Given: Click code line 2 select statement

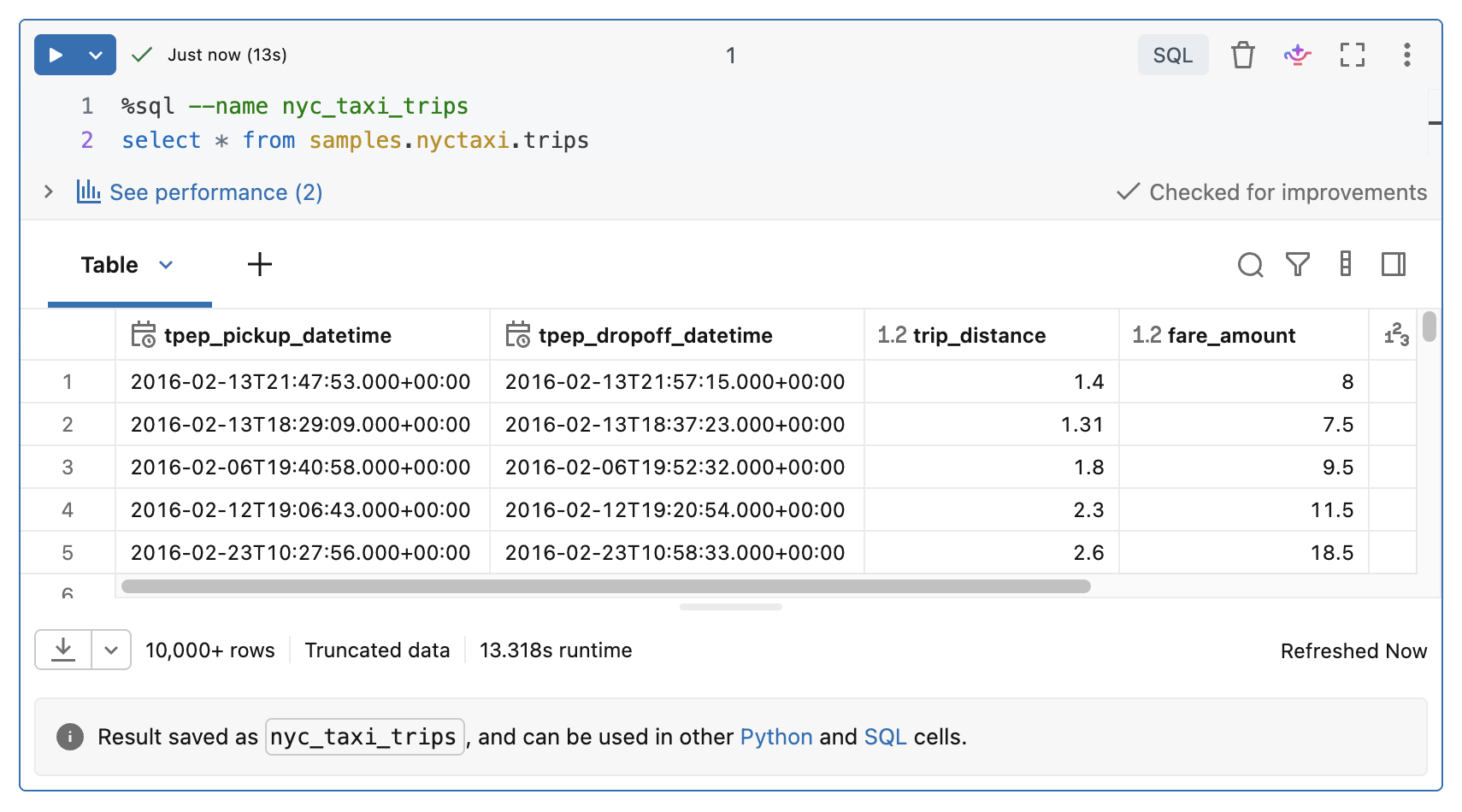Looking at the screenshot, I should (355, 140).
